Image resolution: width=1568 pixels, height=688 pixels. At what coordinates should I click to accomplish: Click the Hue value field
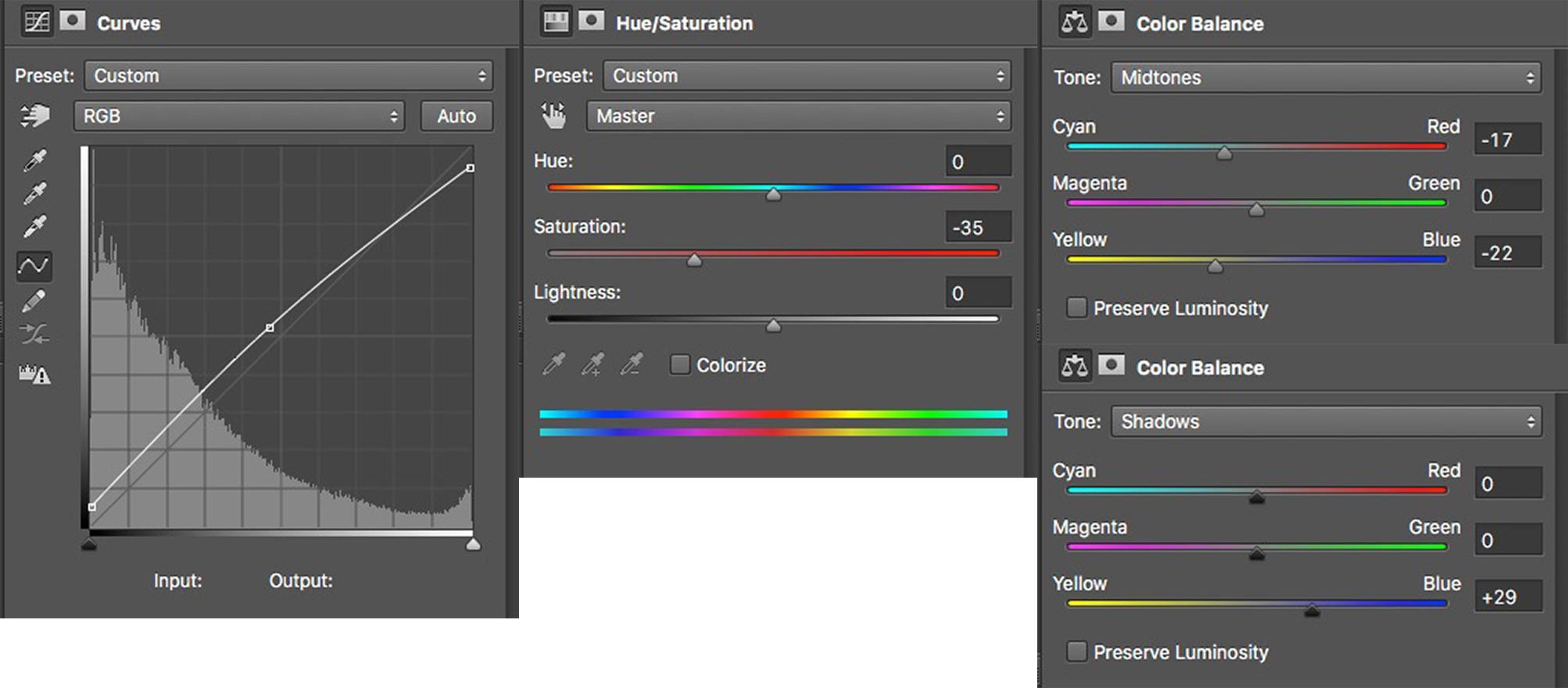978,161
